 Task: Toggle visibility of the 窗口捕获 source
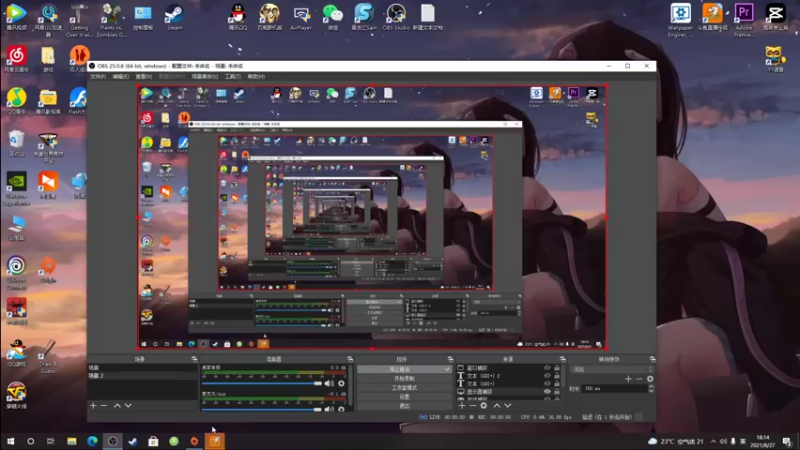[547, 368]
